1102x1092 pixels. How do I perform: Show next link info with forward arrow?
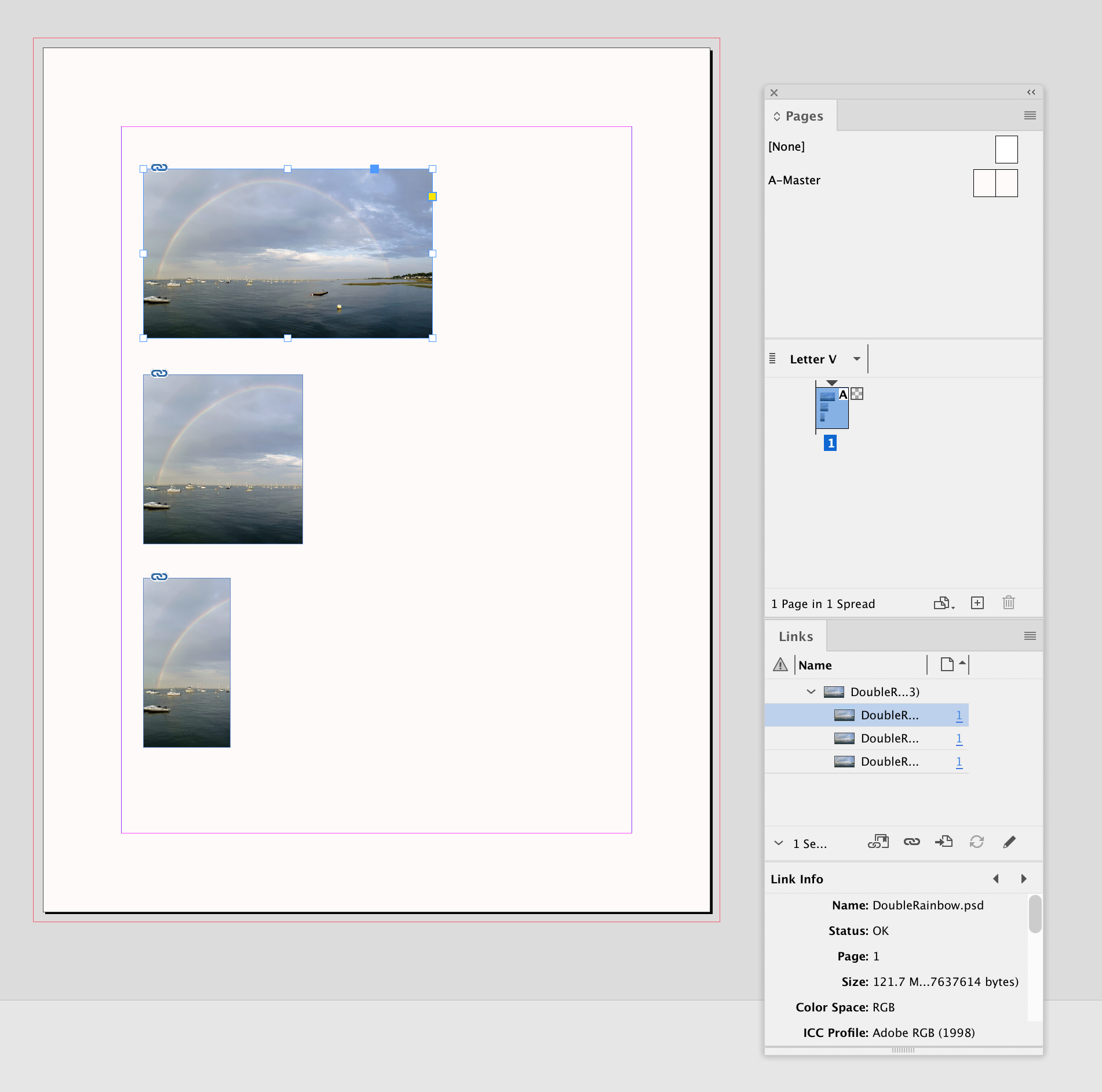click(1023, 879)
